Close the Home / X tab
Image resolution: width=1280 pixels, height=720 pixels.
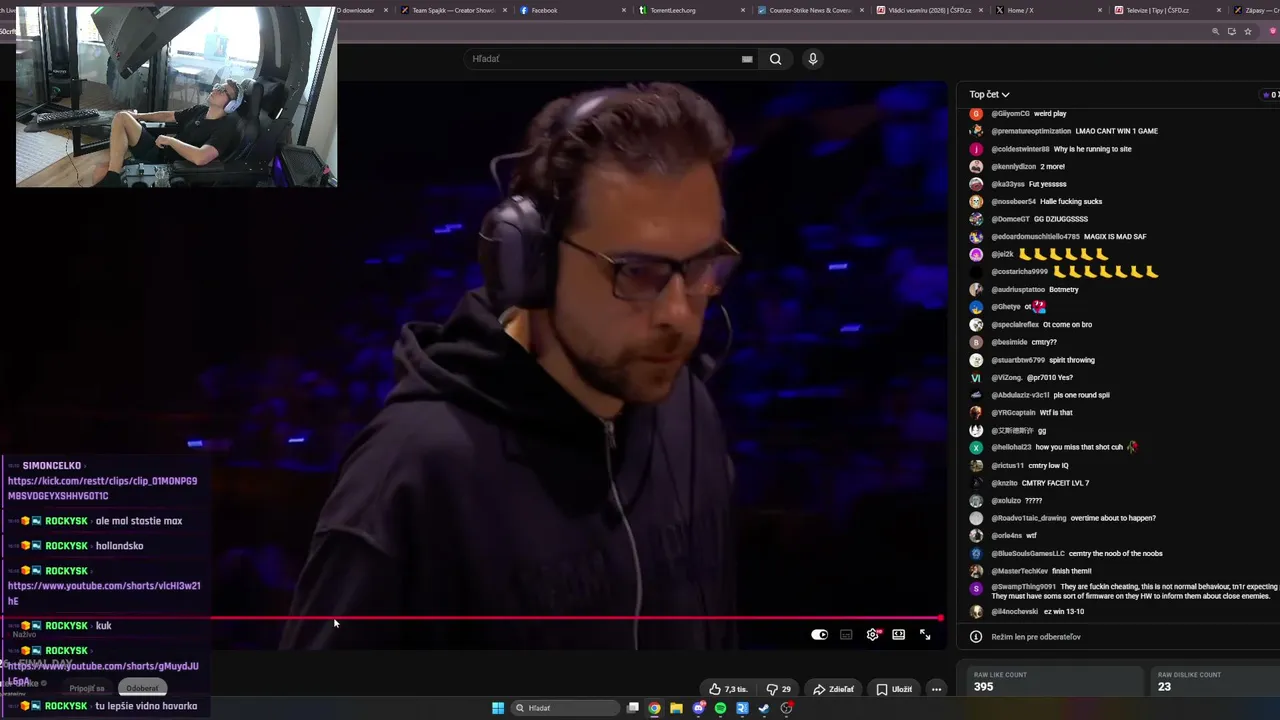tap(1100, 10)
